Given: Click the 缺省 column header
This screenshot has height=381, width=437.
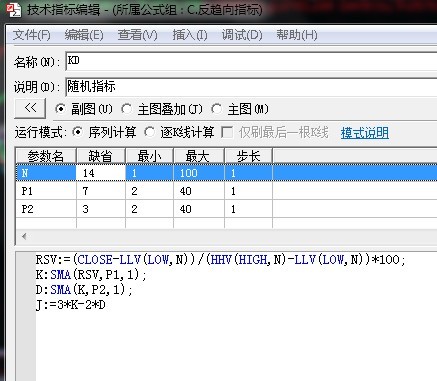Looking at the screenshot, I should tap(101, 156).
